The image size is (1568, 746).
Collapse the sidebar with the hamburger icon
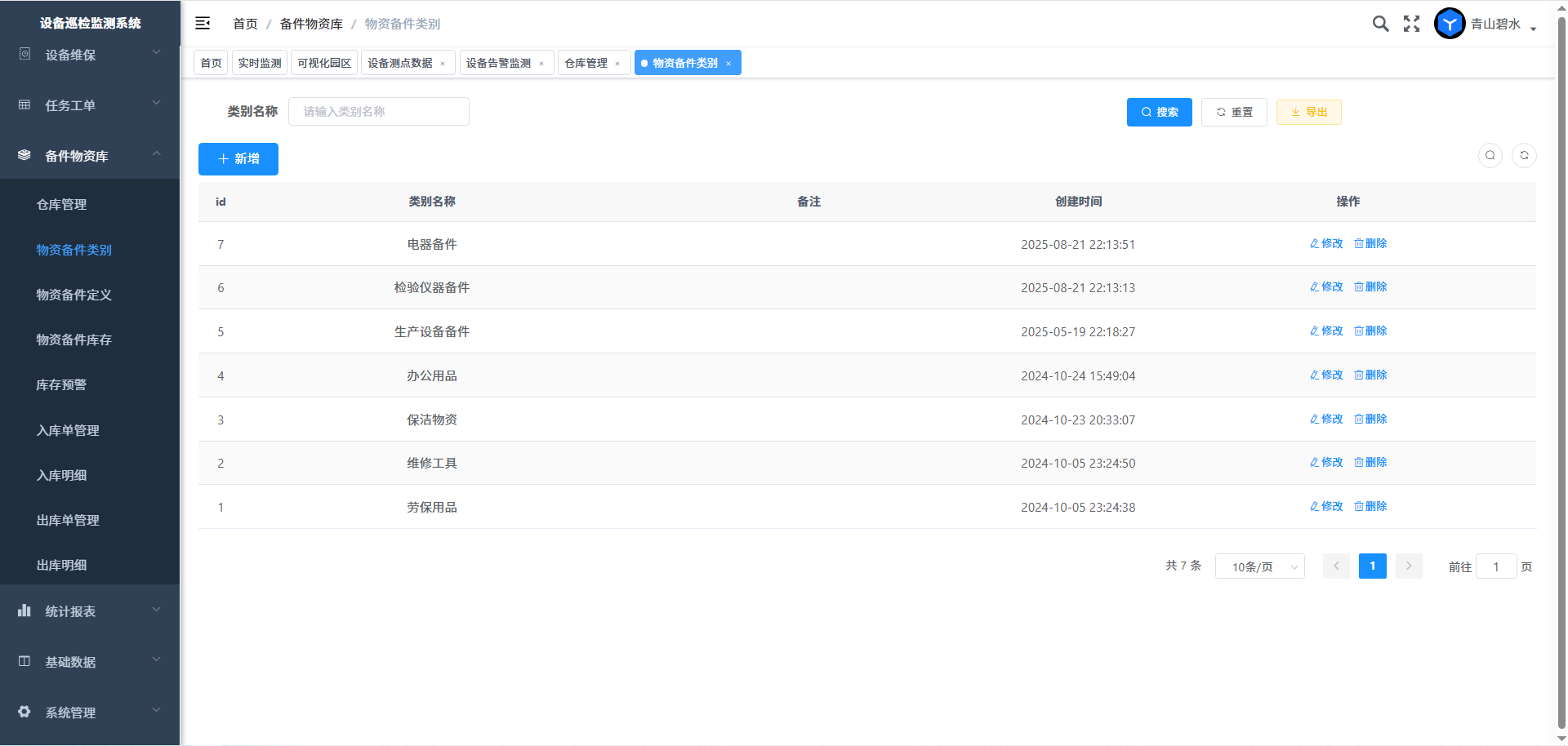(x=203, y=24)
